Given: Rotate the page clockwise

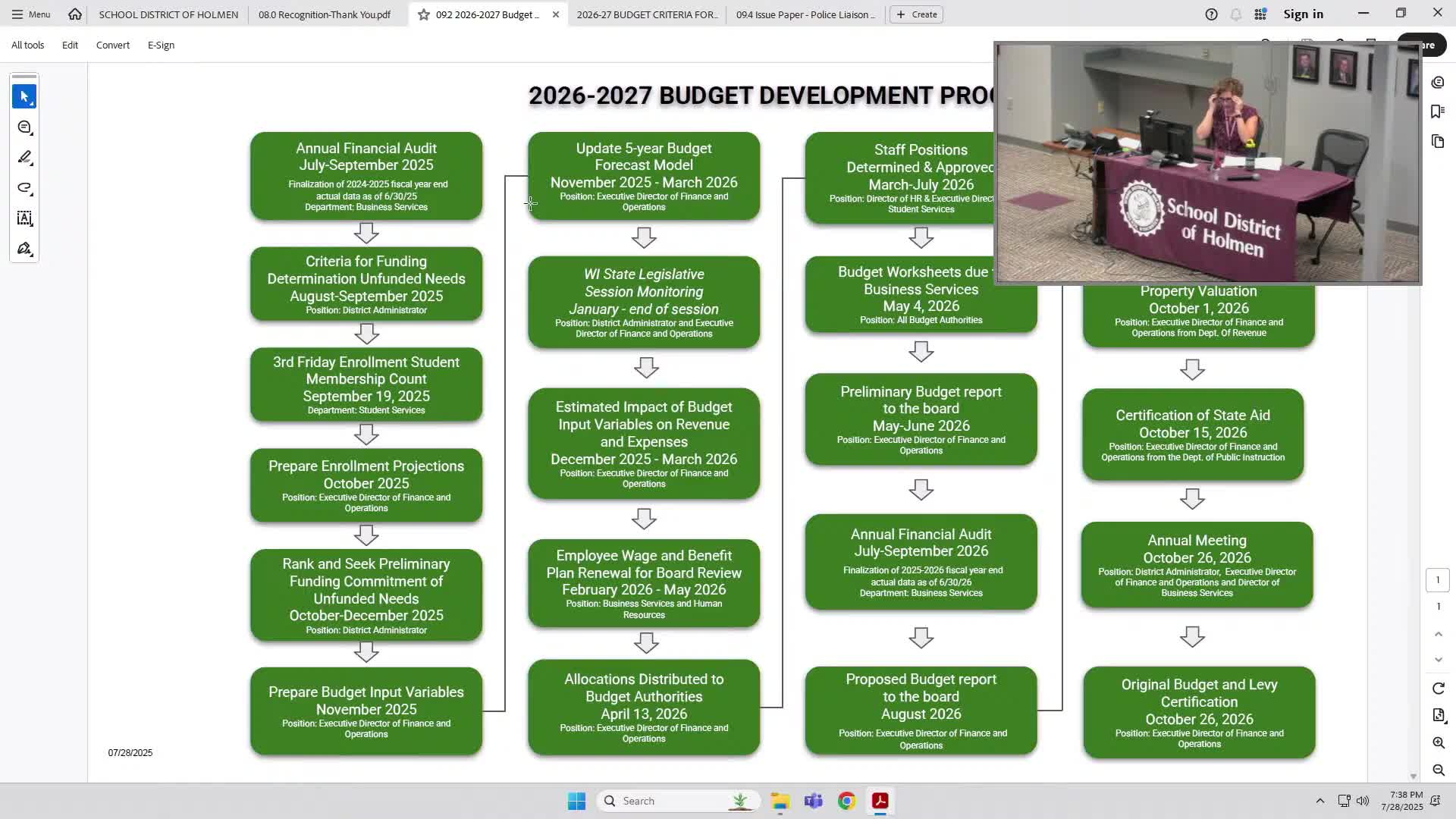Looking at the screenshot, I should (x=1439, y=689).
